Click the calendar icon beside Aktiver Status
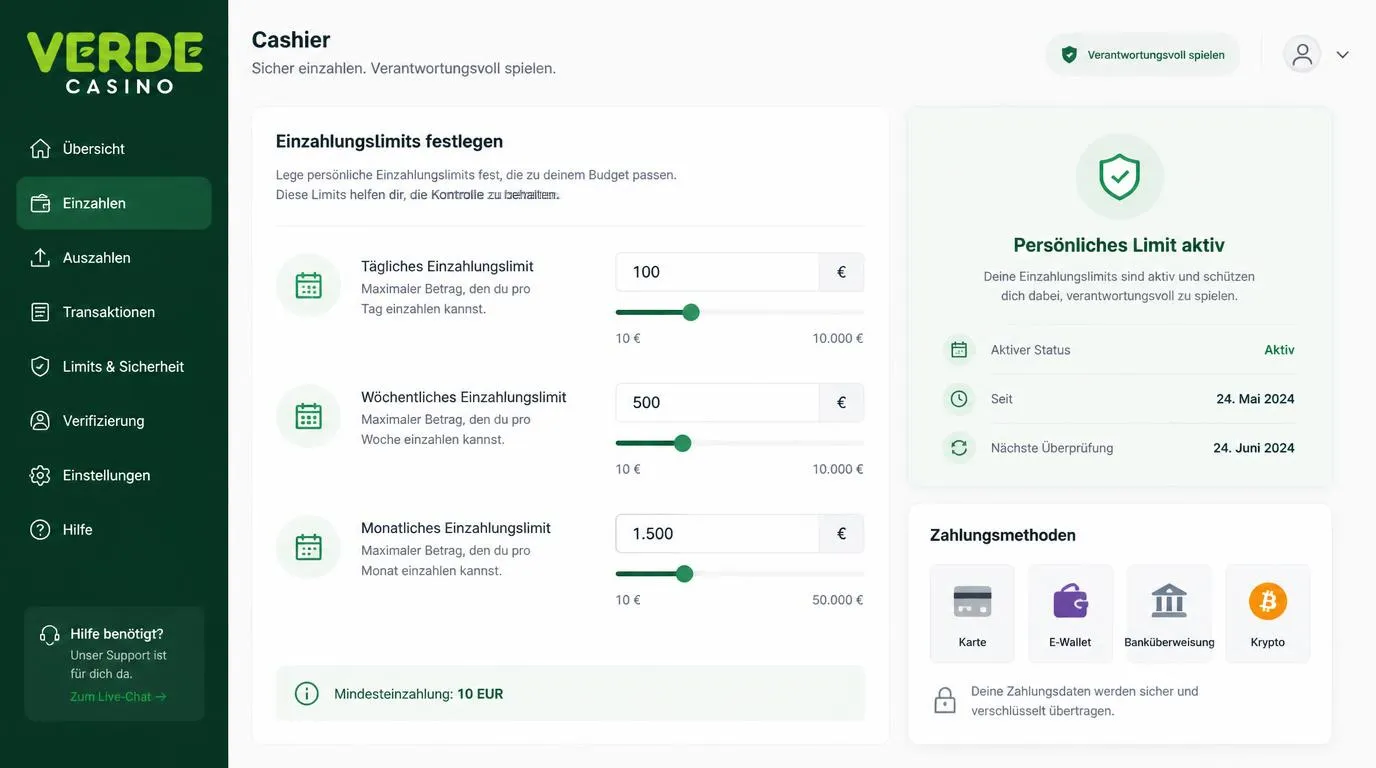The height and width of the screenshot is (768, 1376). tap(959, 350)
